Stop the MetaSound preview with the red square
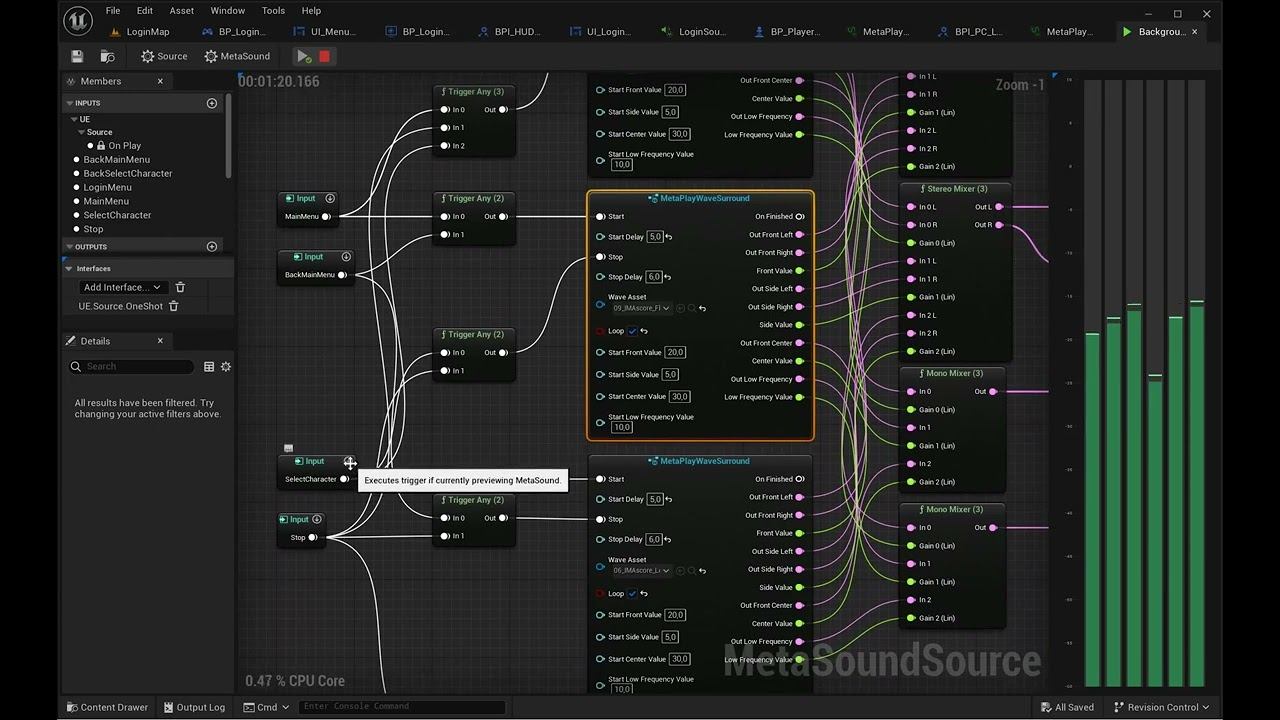Screen dimensions: 1280x720 pos(324,56)
